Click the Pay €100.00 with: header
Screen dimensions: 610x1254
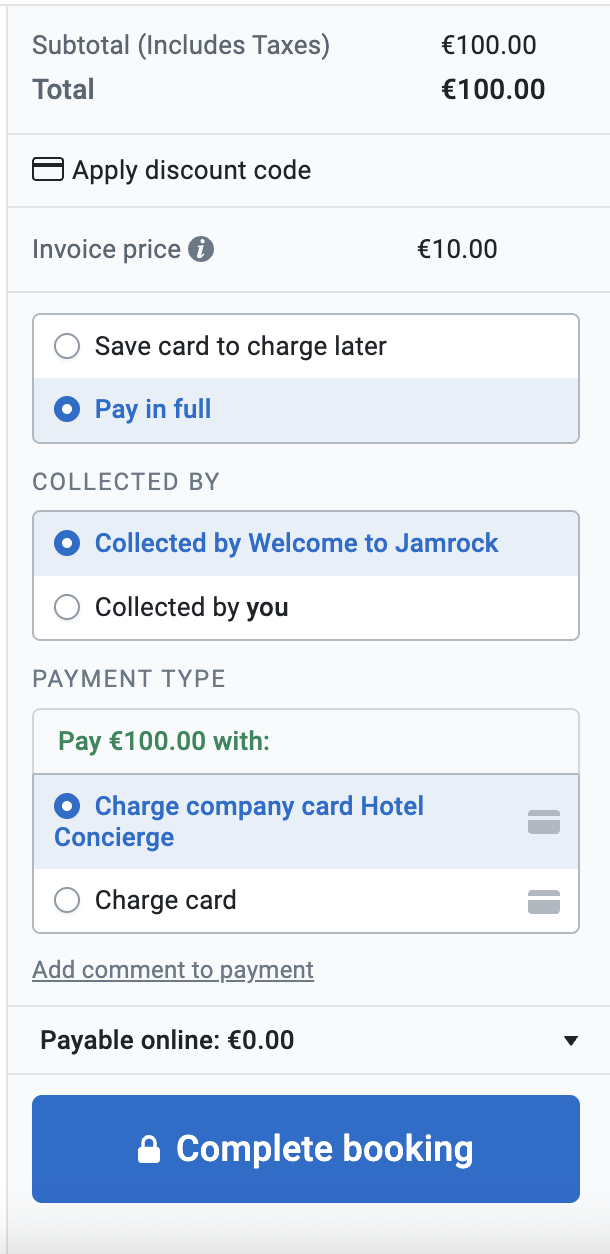click(165, 742)
